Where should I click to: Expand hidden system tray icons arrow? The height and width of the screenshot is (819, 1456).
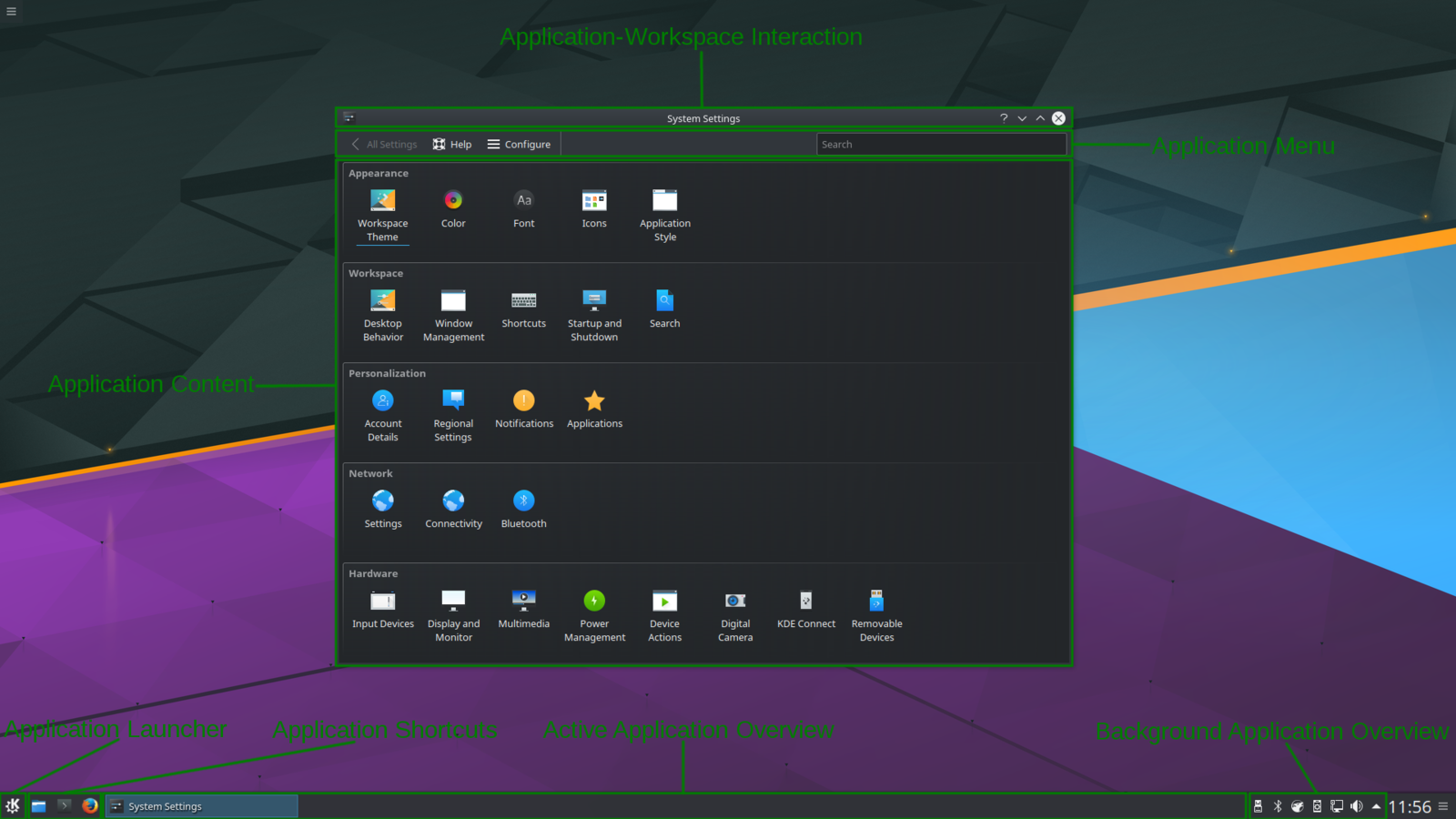(x=1376, y=806)
